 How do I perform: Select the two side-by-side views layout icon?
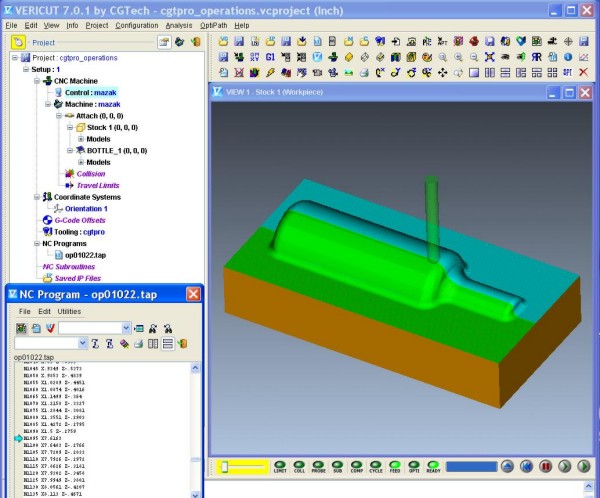[x=489, y=72]
